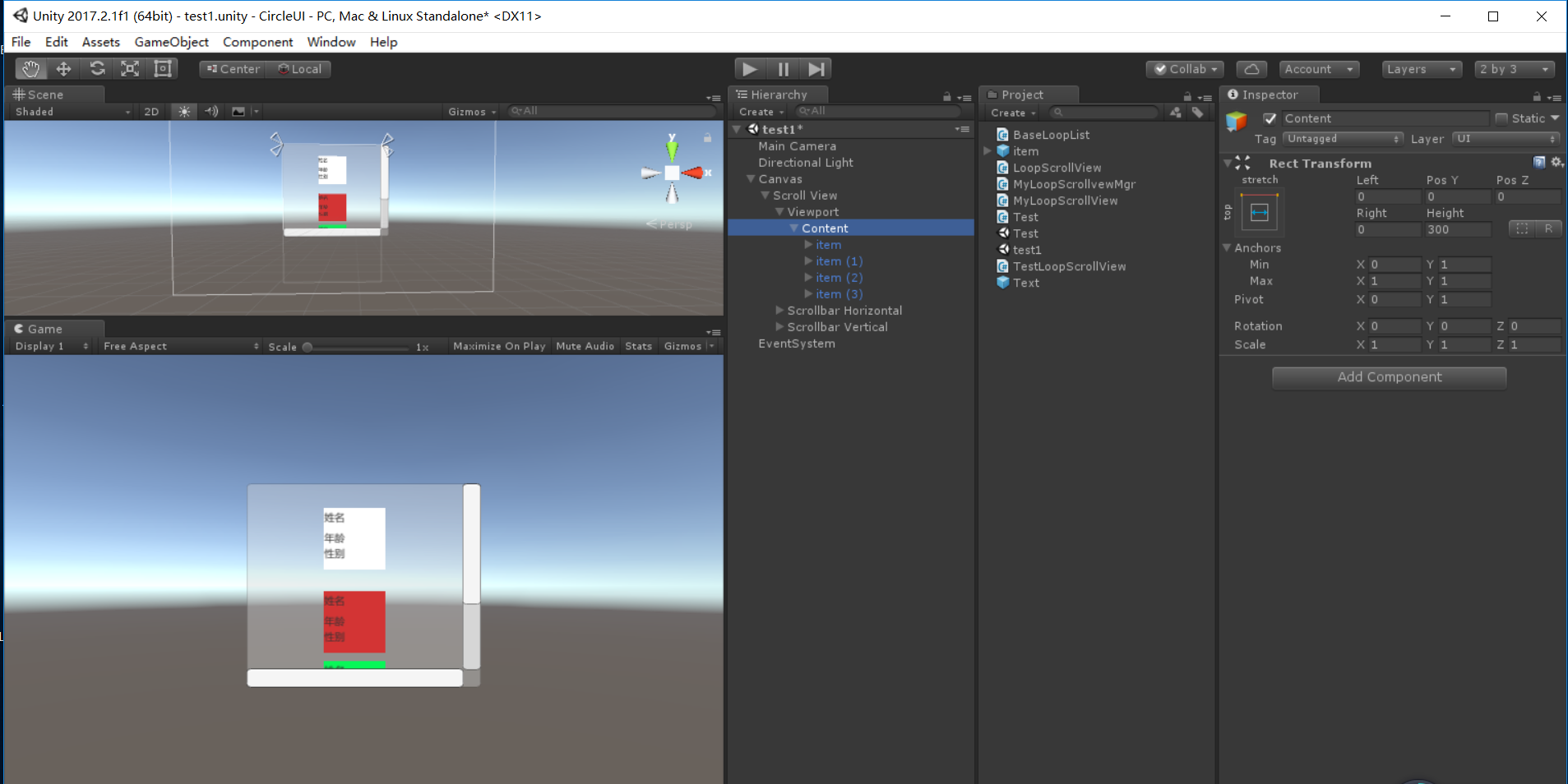Expand item (2) in Hierarchy

pyautogui.click(x=808, y=278)
